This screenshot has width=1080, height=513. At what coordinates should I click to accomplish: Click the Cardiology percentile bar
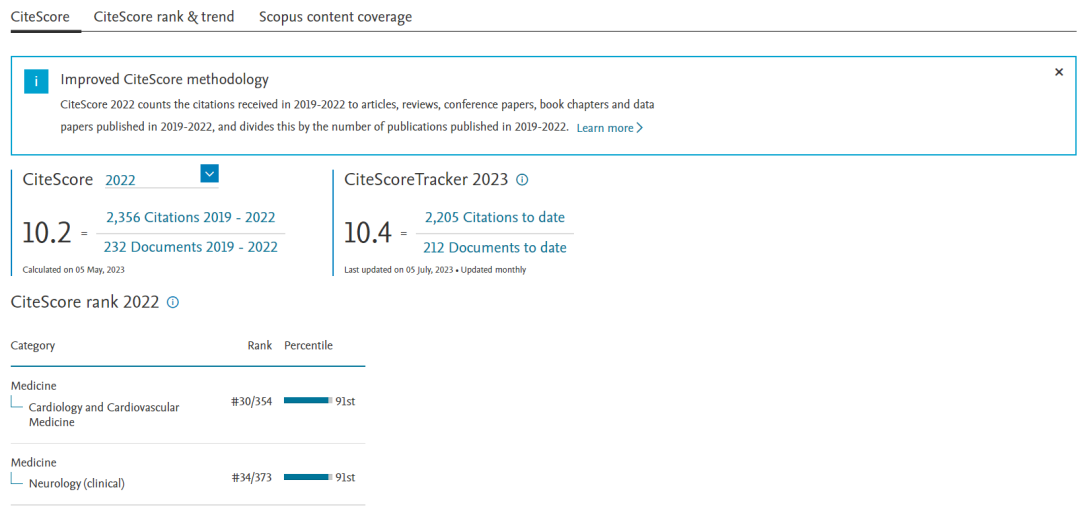tap(308, 400)
